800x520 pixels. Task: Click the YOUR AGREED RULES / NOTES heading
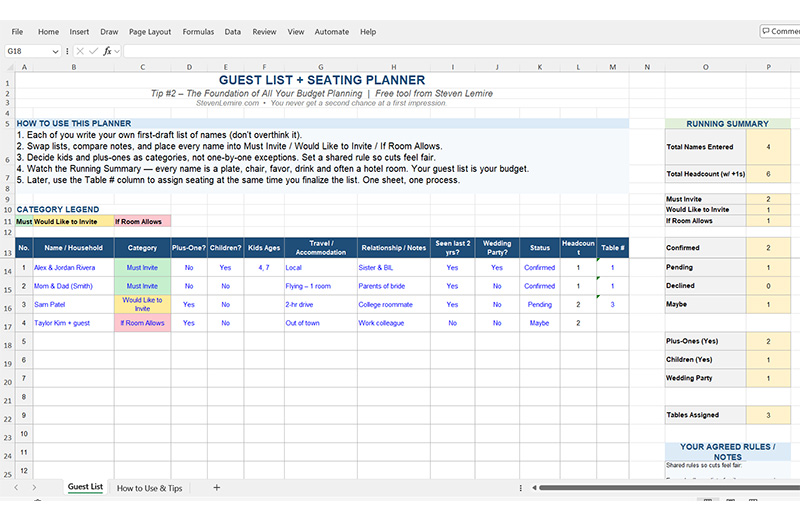(728, 452)
